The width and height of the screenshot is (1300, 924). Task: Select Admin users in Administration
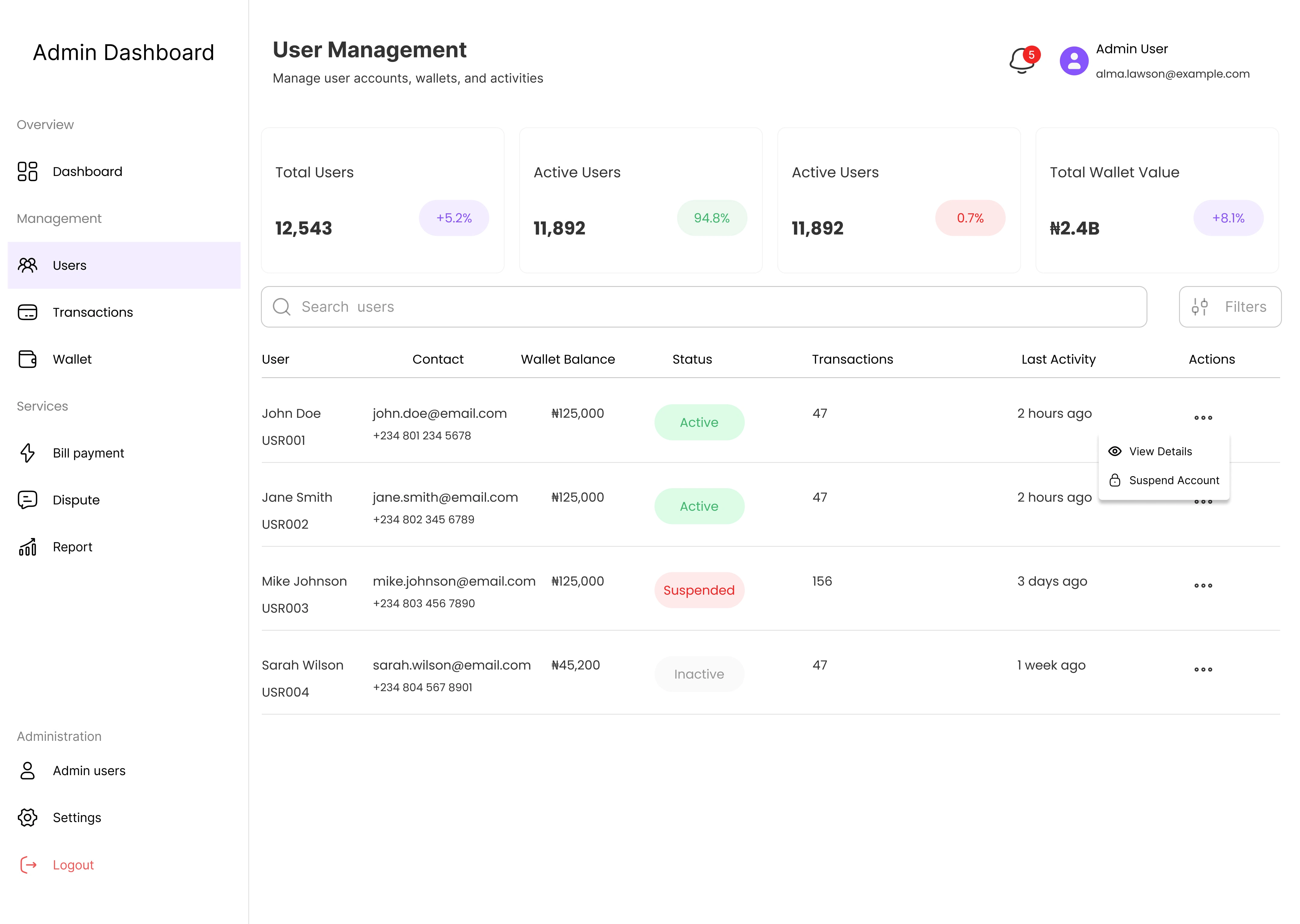89,770
